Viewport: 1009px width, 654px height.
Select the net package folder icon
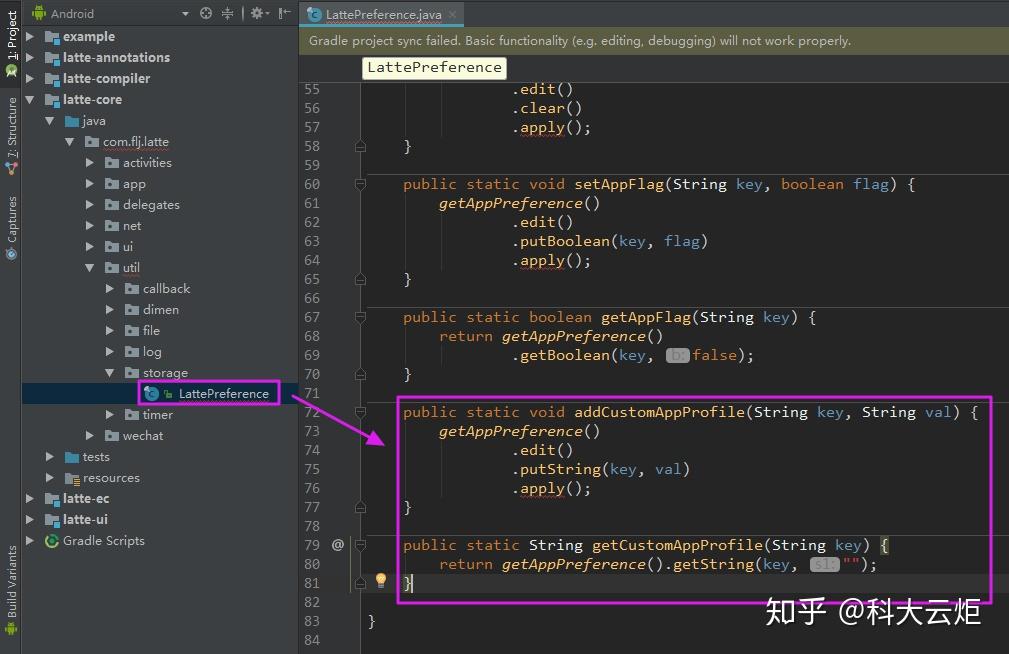[x=112, y=226]
